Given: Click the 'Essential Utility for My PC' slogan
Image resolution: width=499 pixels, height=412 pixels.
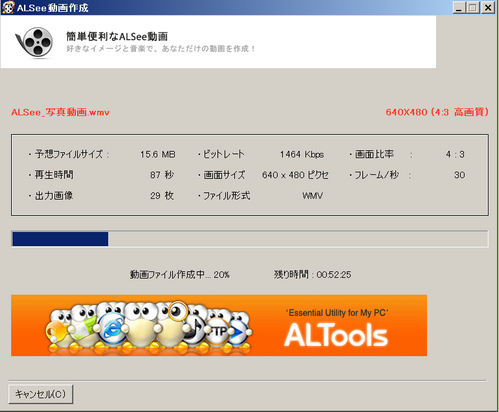Looking at the screenshot, I should pyautogui.click(x=337, y=313).
